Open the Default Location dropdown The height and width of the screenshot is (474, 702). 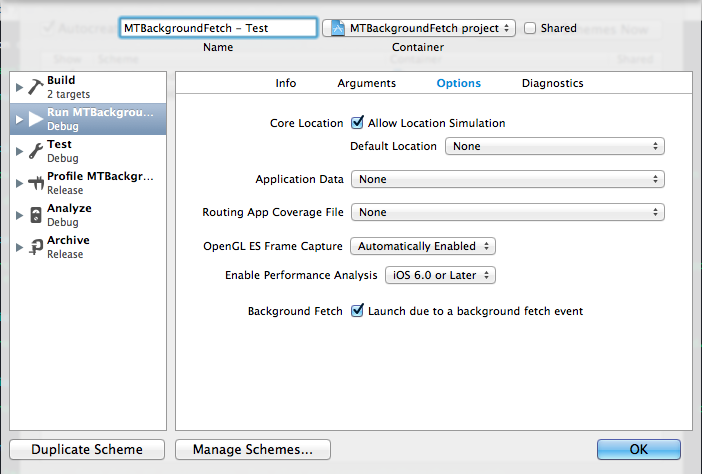pos(555,146)
